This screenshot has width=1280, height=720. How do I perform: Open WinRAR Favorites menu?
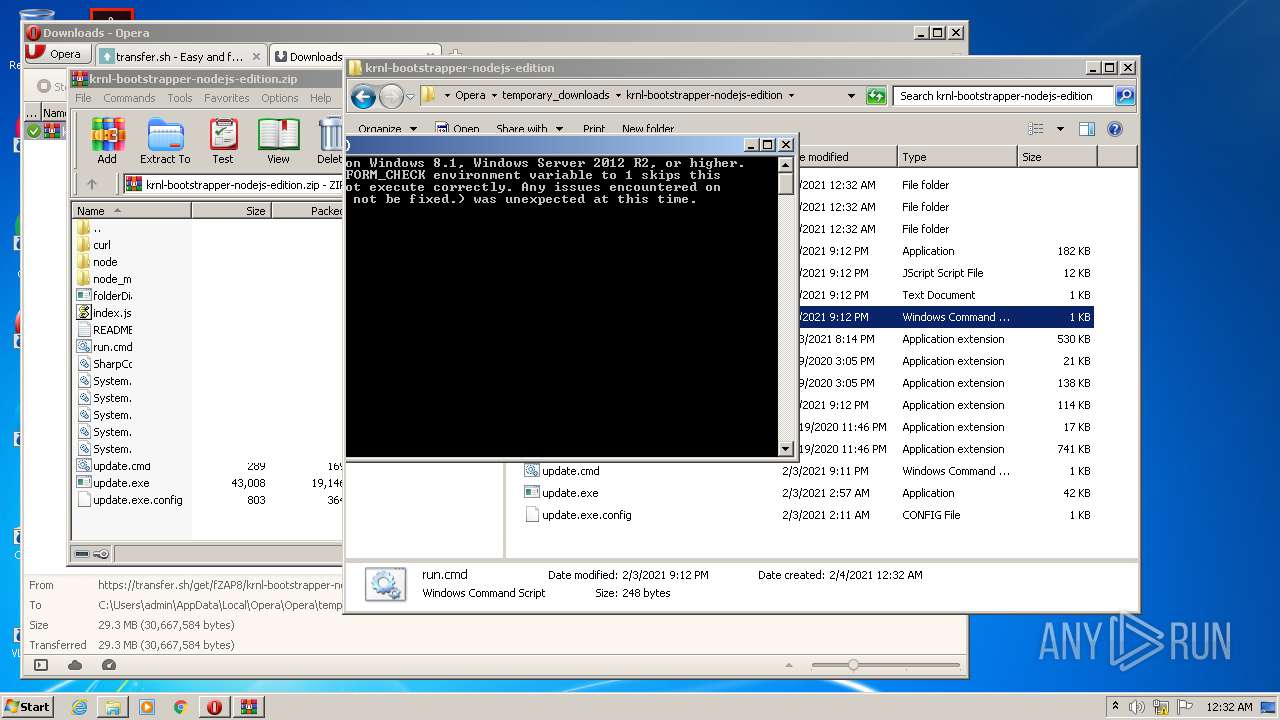(227, 98)
